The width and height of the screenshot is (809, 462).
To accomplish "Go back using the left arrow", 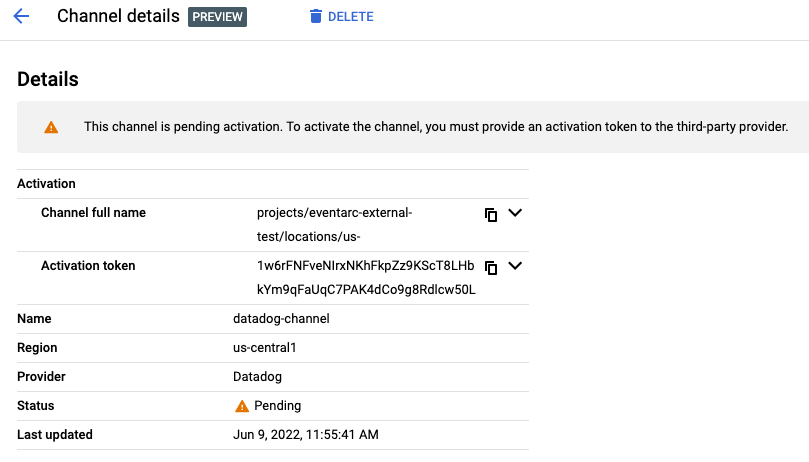I will click(21, 17).
